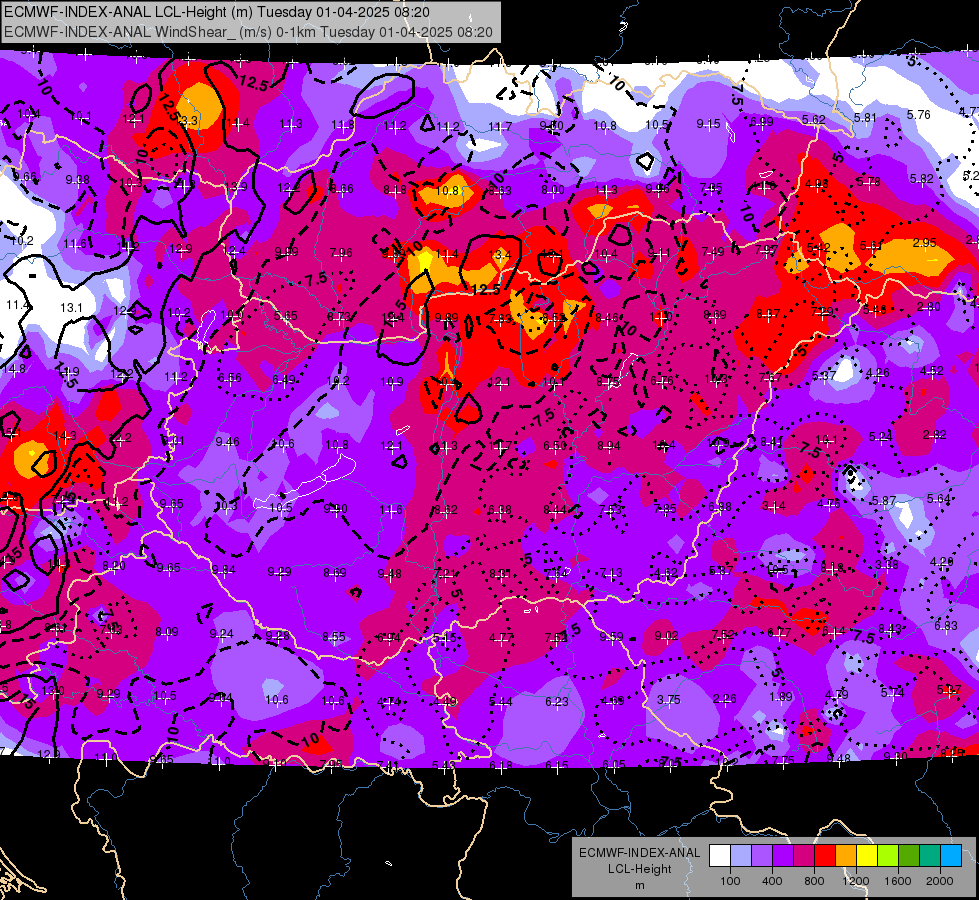The width and height of the screenshot is (979, 900).
Task: Pick the teal legend swatch
Action: point(930,856)
